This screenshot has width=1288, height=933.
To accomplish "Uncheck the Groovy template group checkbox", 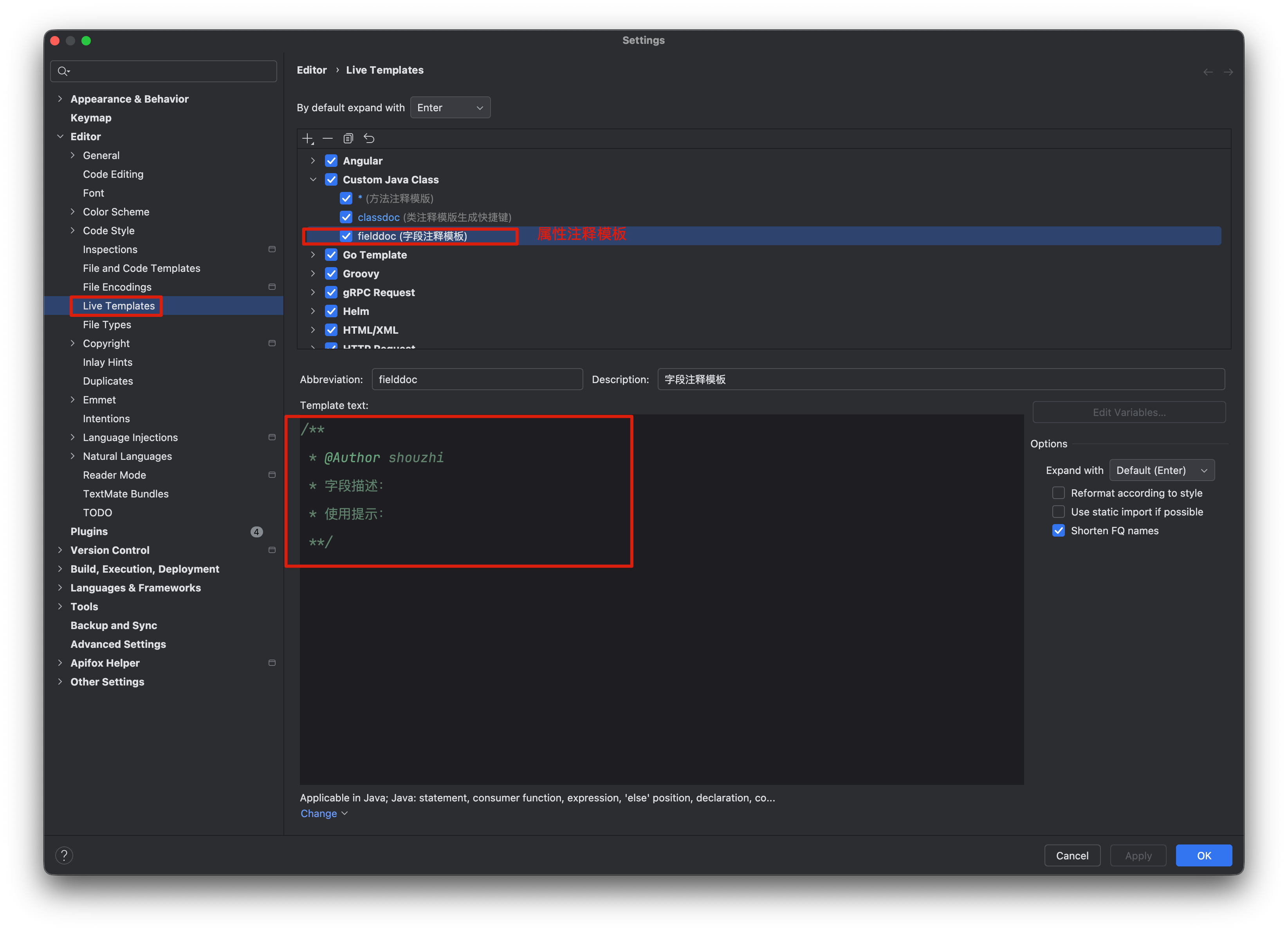I will (331, 273).
